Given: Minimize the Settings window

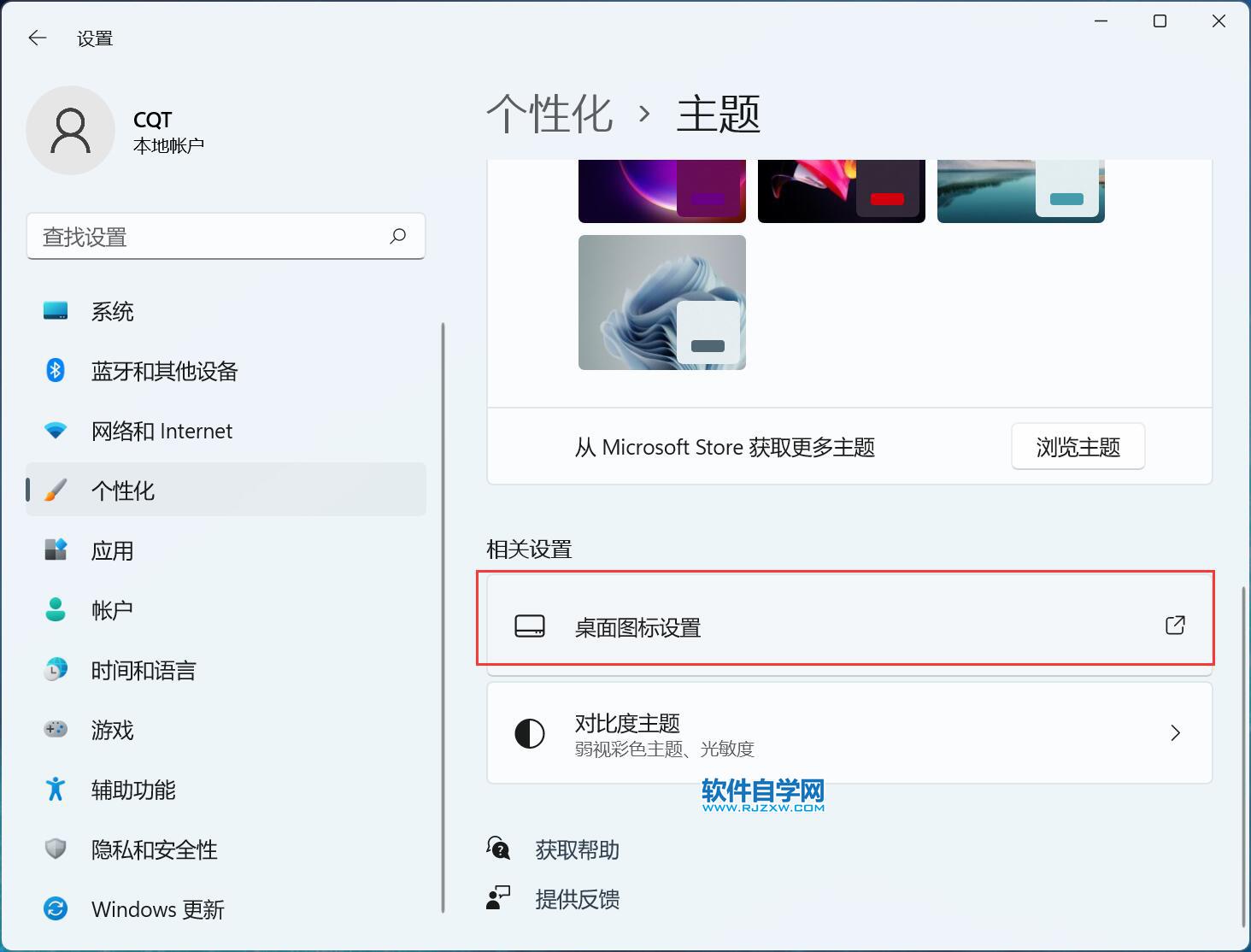Looking at the screenshot, I should click(1101, 21).
